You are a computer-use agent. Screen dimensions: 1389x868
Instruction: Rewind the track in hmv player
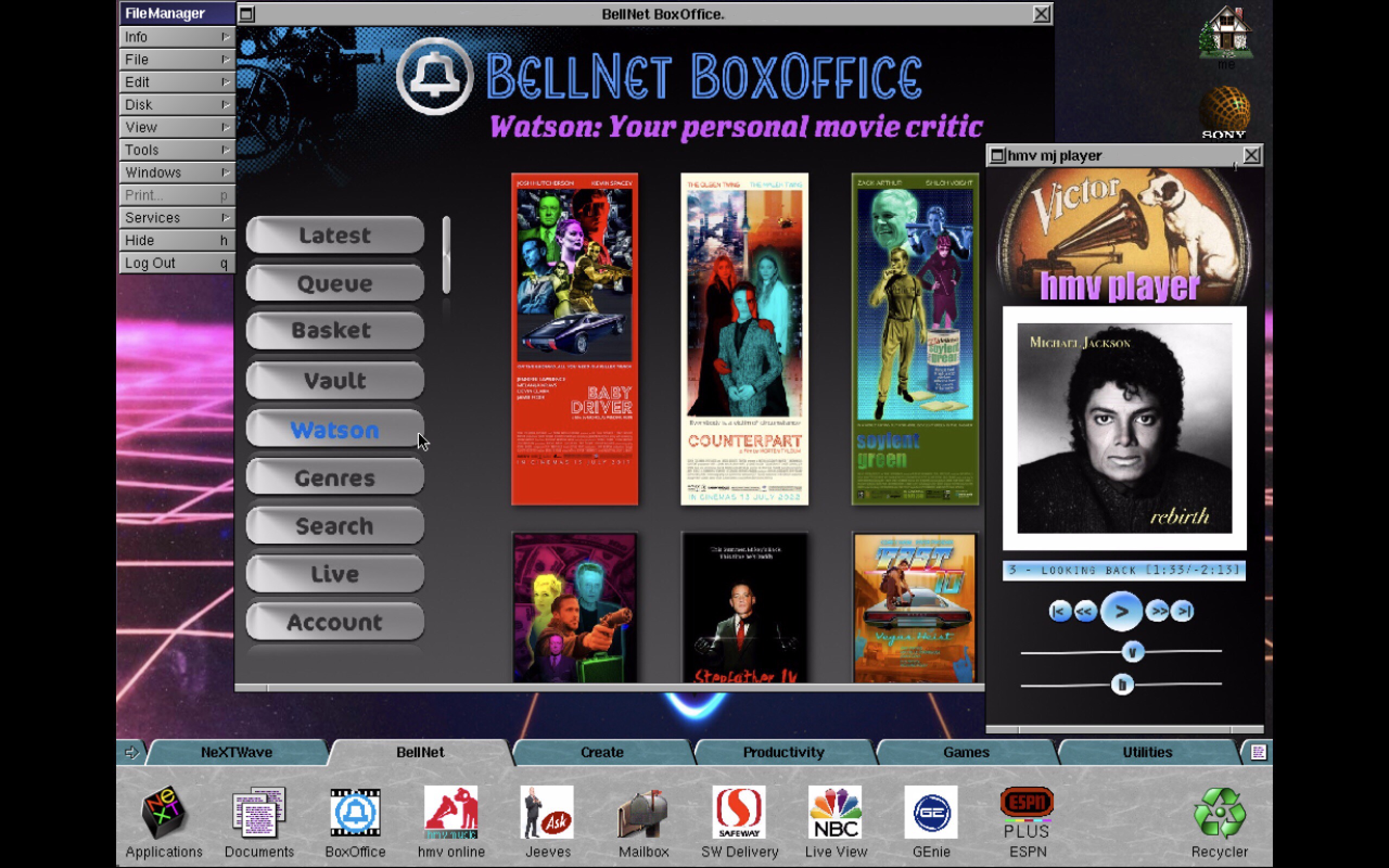(x=1085, y=611)
